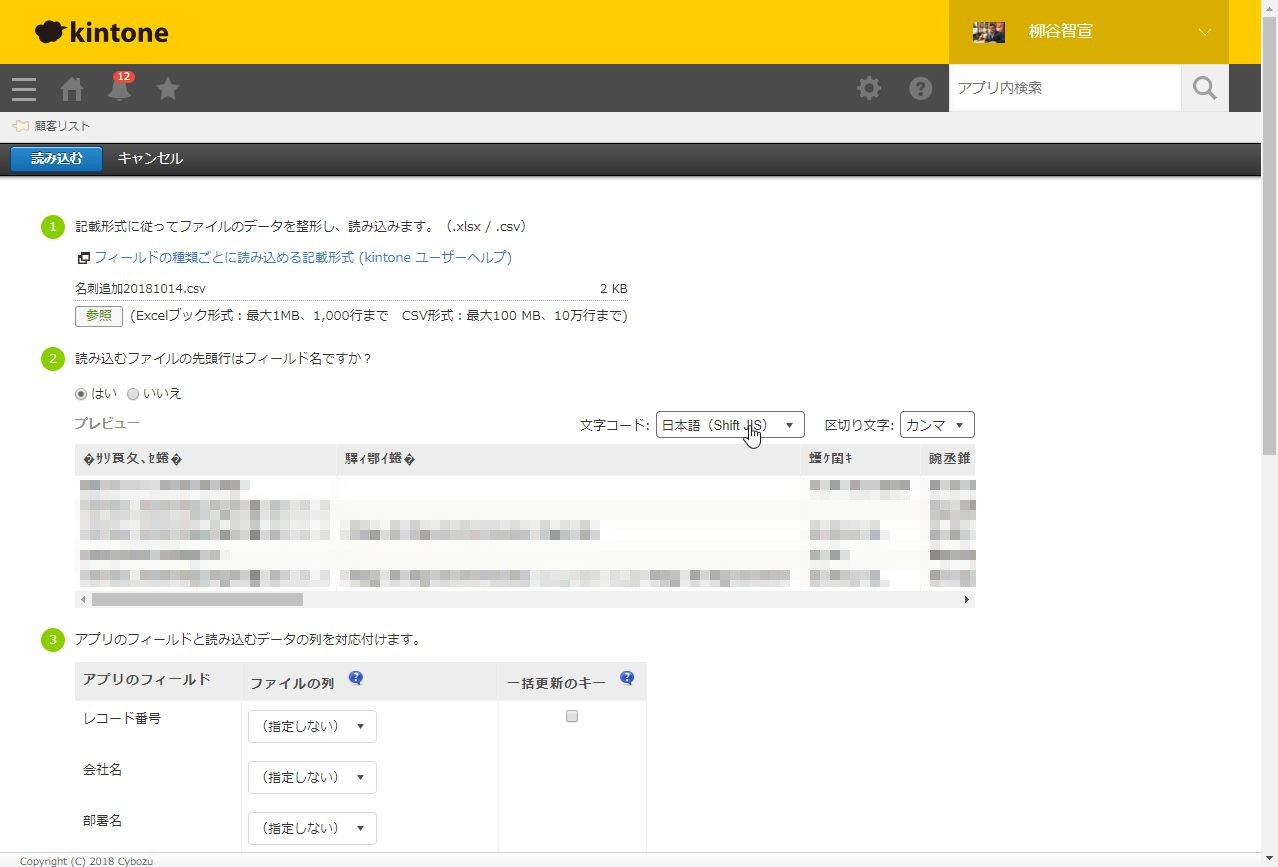Screen dimensions: 1278x867
Task: Go to the kintone home portal icon
Action: point(72,89)
